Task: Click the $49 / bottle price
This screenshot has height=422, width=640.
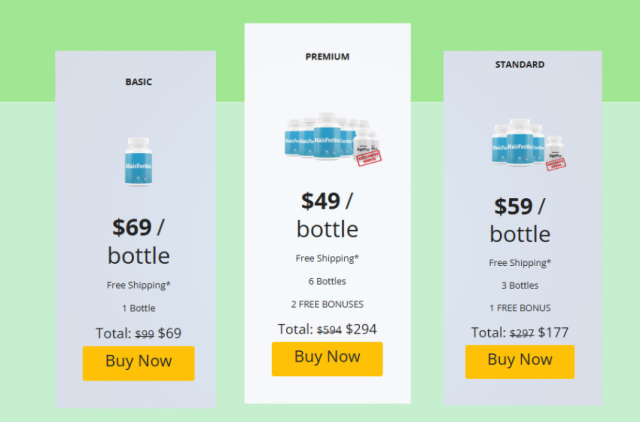Action: (327, 215)
